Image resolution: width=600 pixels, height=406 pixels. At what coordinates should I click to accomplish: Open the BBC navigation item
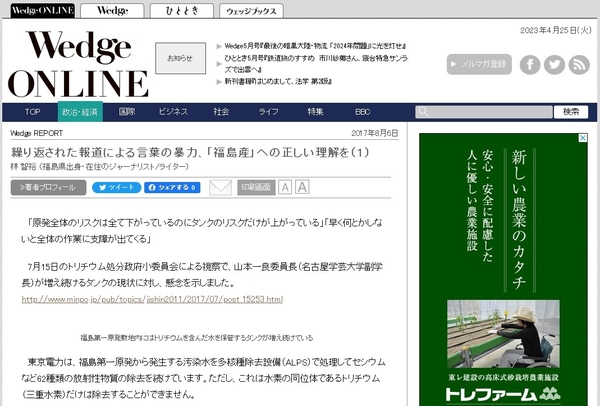pos(362,112)
